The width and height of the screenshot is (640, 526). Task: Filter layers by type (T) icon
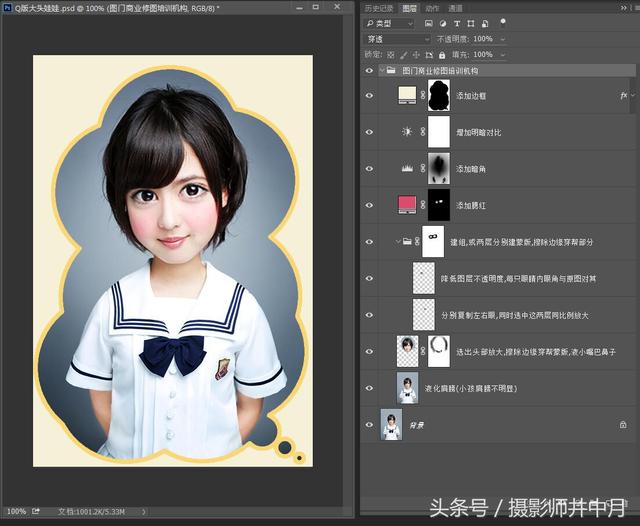tap(457, 24)
